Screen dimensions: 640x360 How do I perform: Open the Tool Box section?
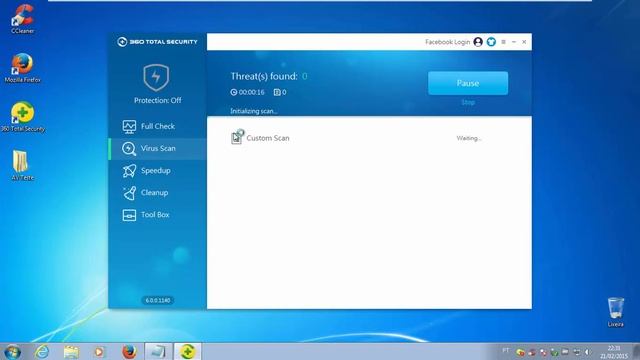coord(158,215)
